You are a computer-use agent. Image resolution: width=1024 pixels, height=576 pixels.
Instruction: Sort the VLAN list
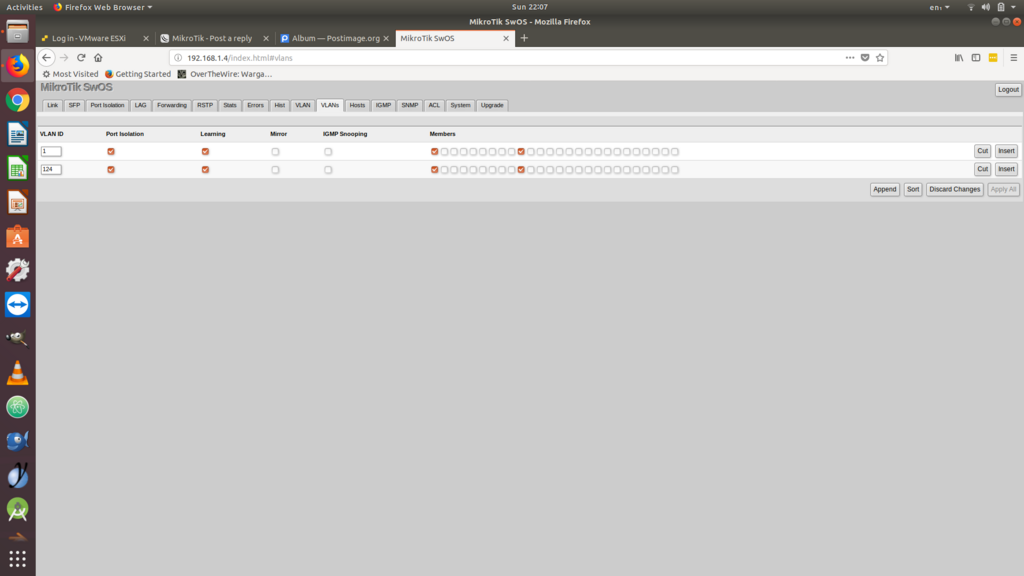913,189
